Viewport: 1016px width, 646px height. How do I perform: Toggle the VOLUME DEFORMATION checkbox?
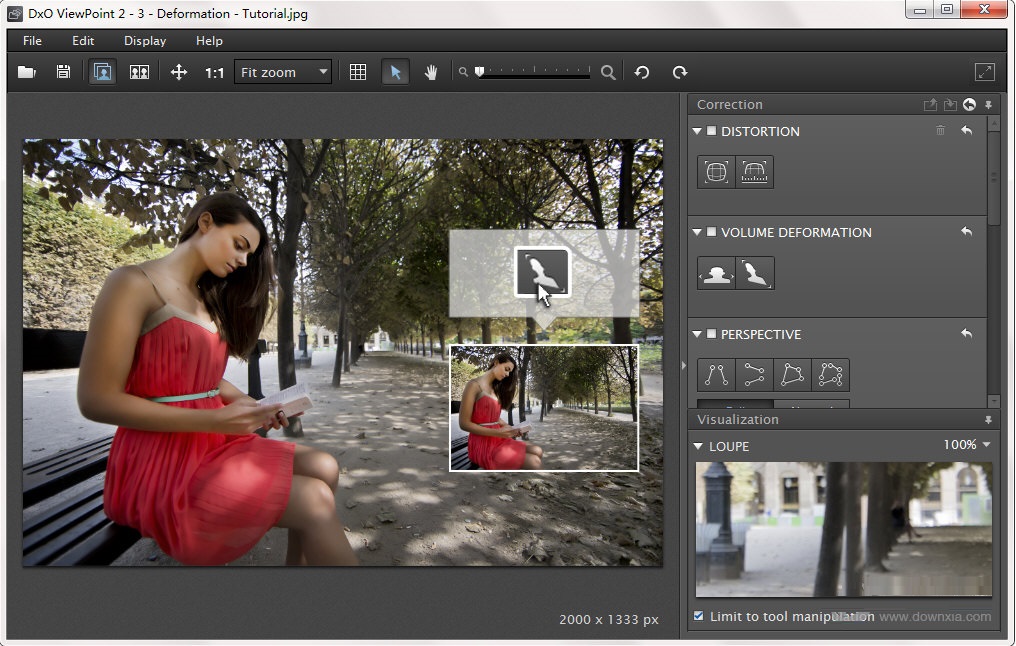(x=712, y=232)
